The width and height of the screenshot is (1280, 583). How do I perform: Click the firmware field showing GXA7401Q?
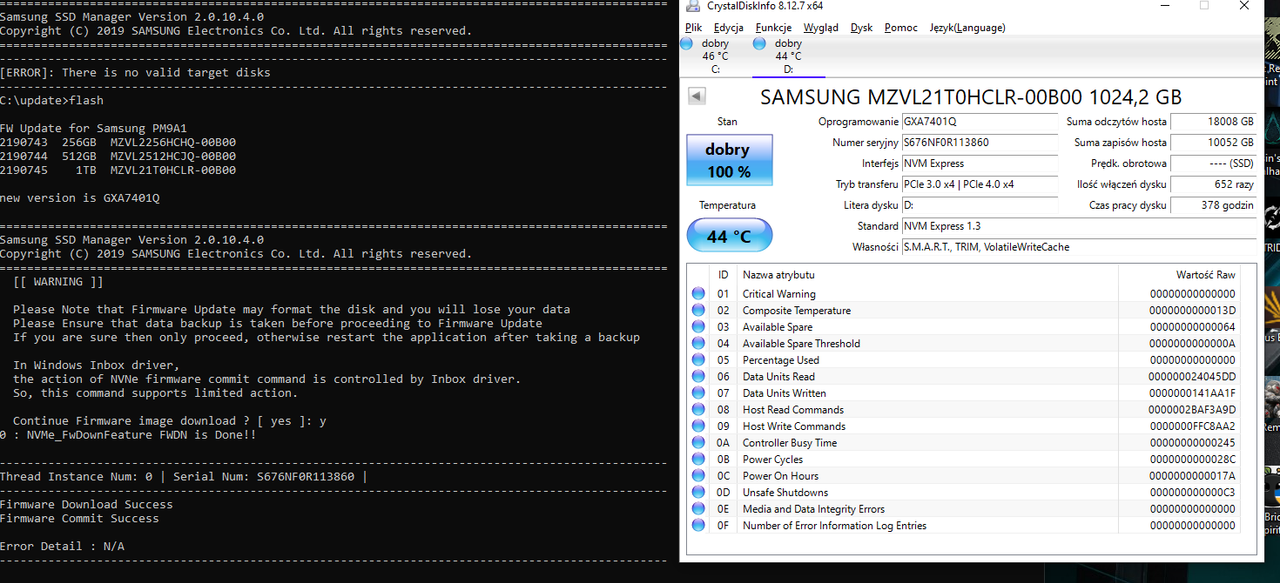(979, 122)
